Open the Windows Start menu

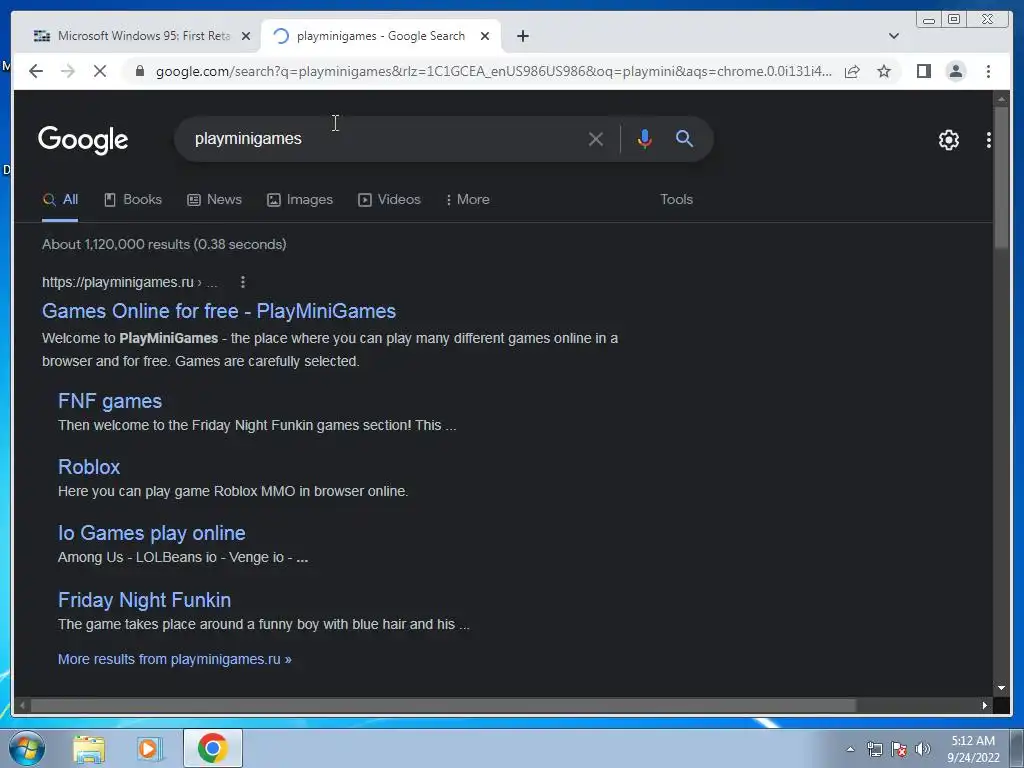pyautogui.click(x=26, y=748)
